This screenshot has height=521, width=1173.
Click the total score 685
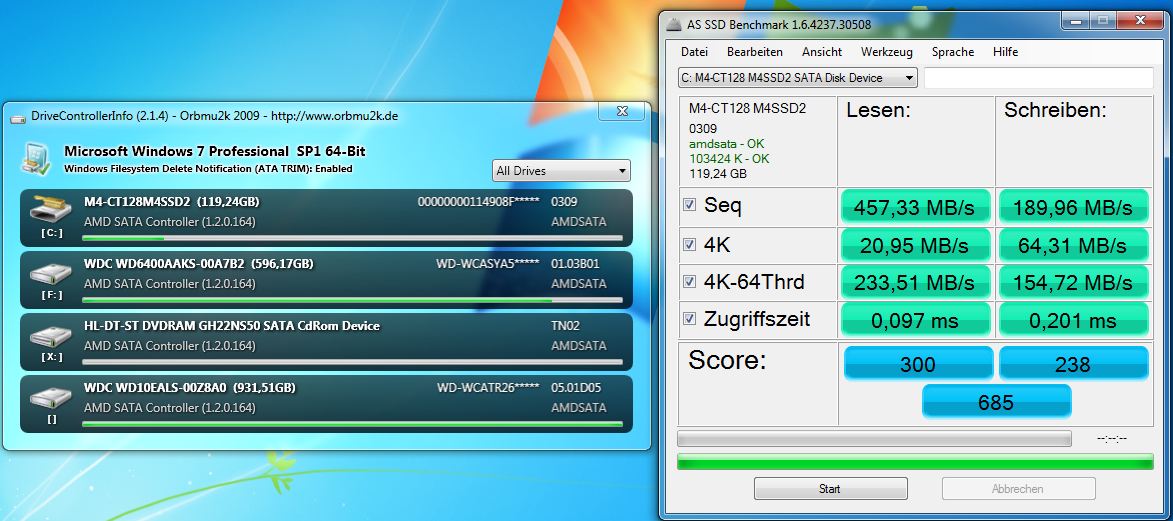click(996, 402)
